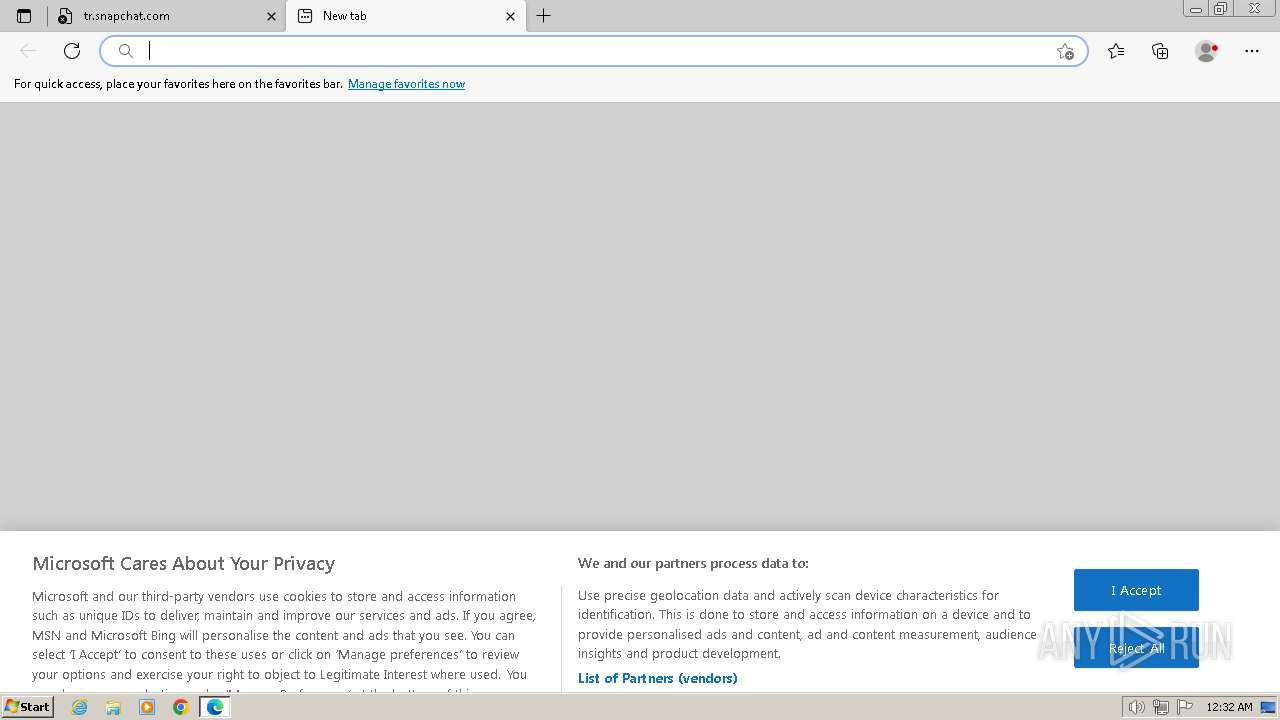Open List of Partners (vendors) link
The image size is (1280, 720).
pyautogui.click(x=658, y=678)
